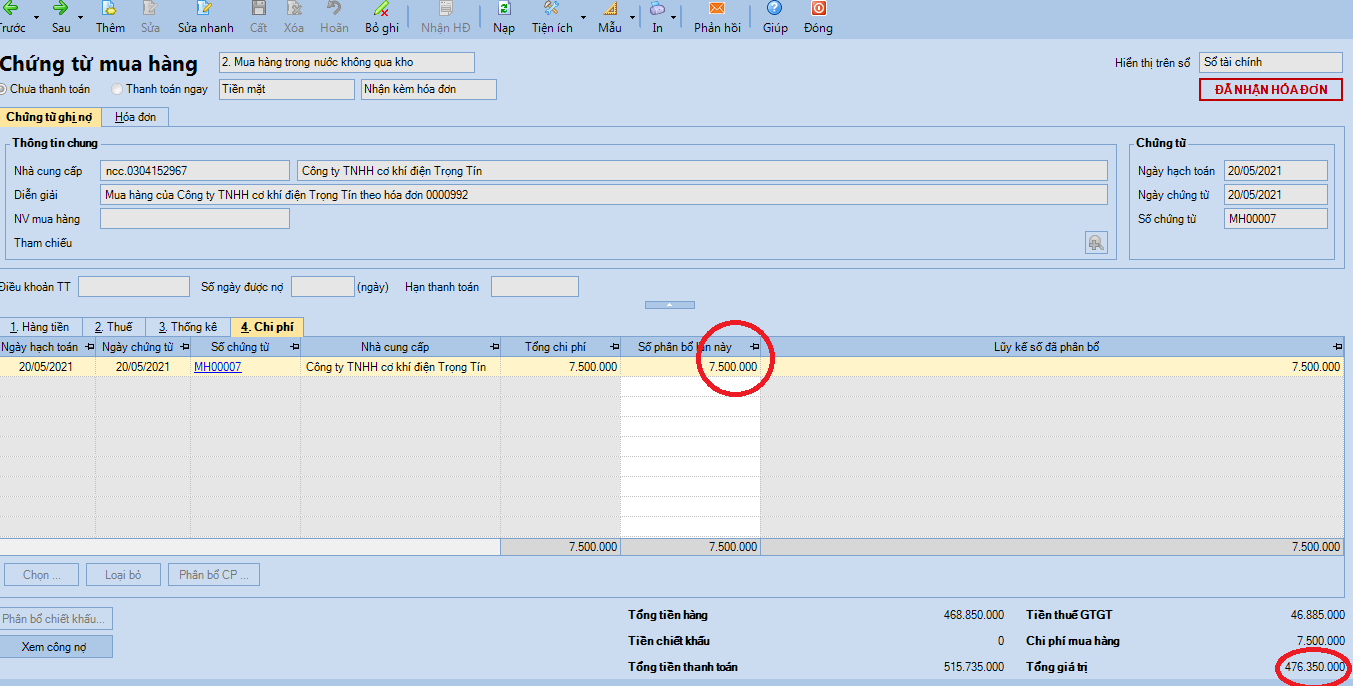Click the Diễn giải description field

point(604,195)
